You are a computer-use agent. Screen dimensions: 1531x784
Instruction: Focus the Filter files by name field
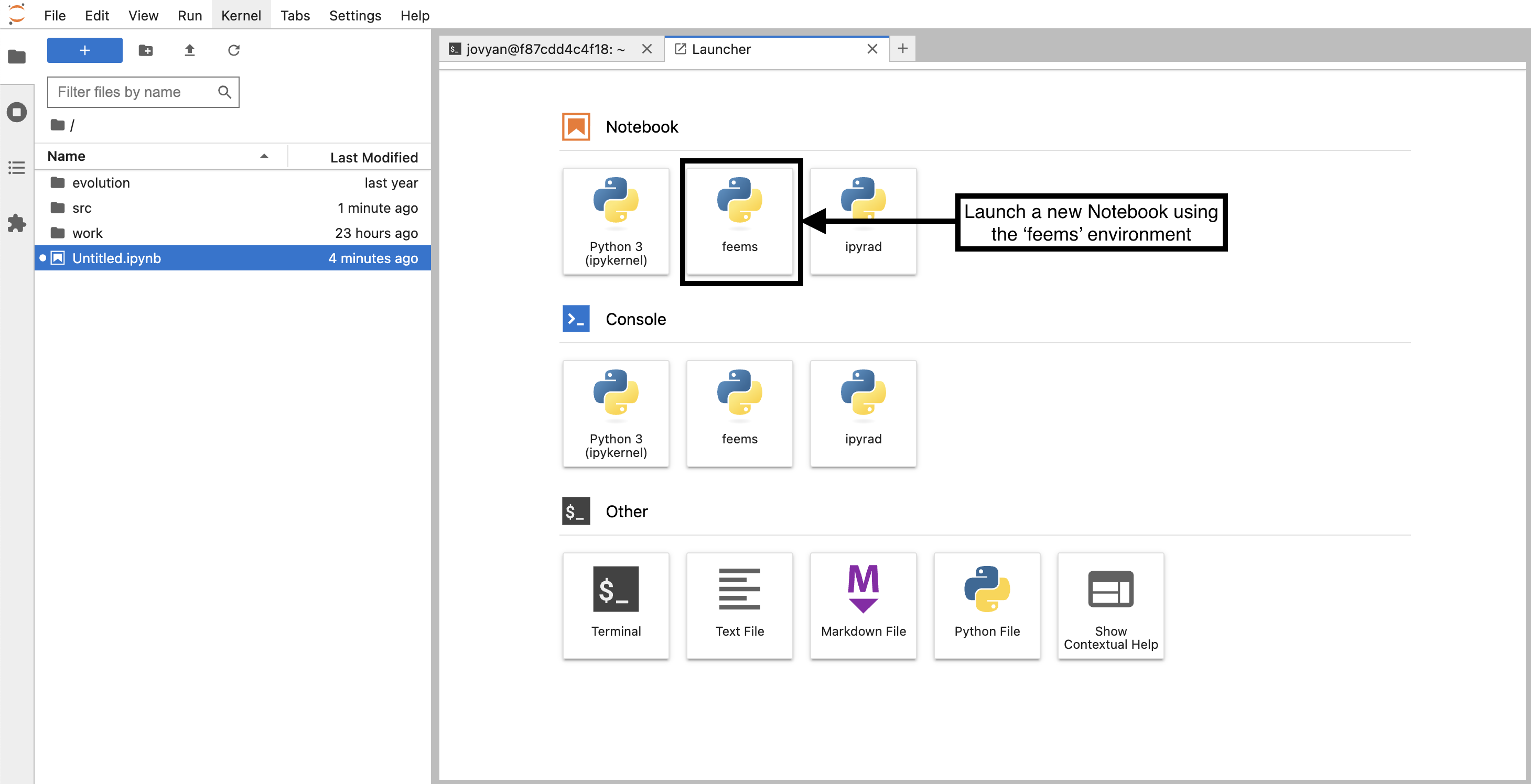tap(143, 92)
